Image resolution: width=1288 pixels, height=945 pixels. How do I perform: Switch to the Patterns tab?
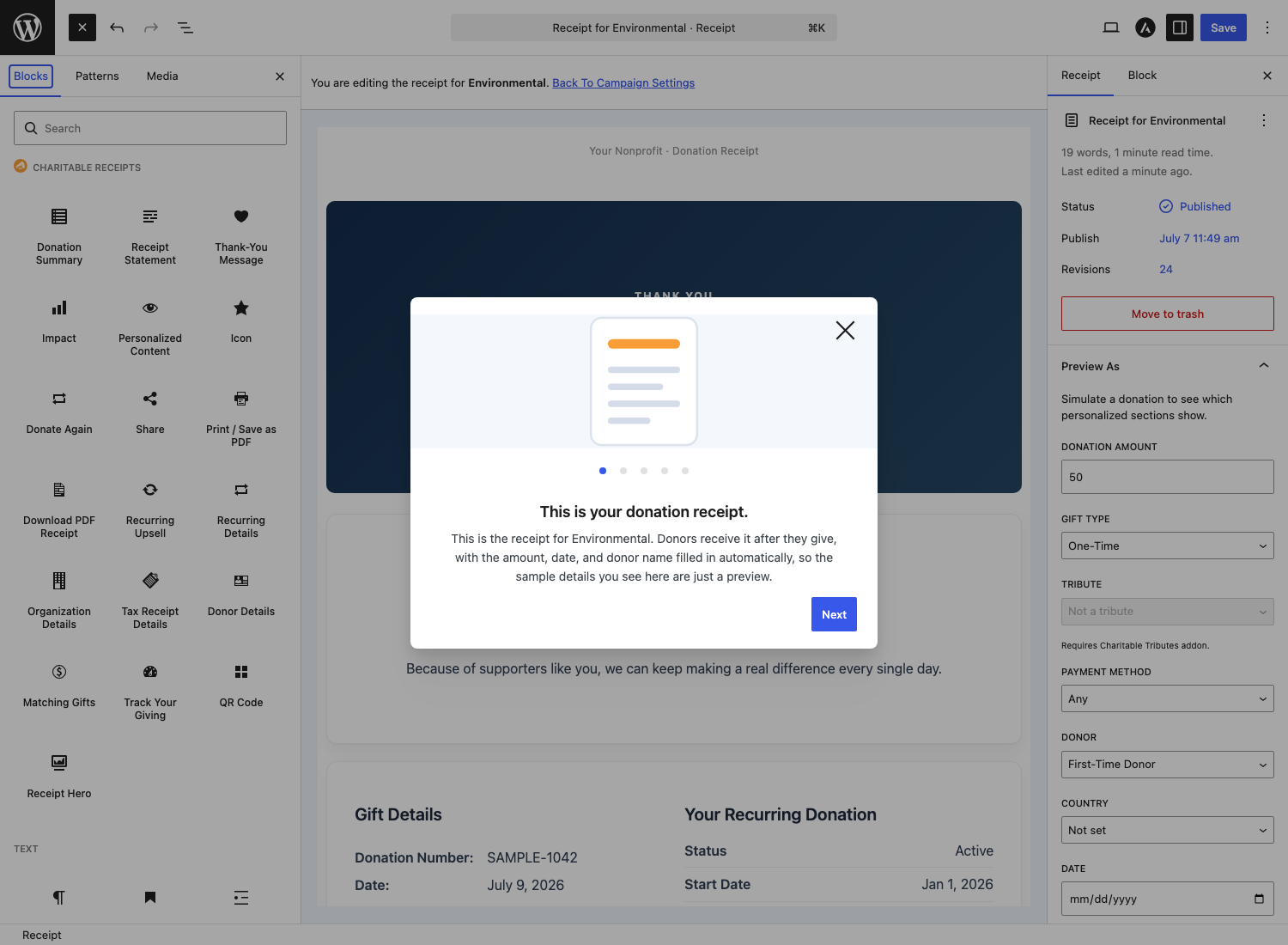tap(97, 76)
